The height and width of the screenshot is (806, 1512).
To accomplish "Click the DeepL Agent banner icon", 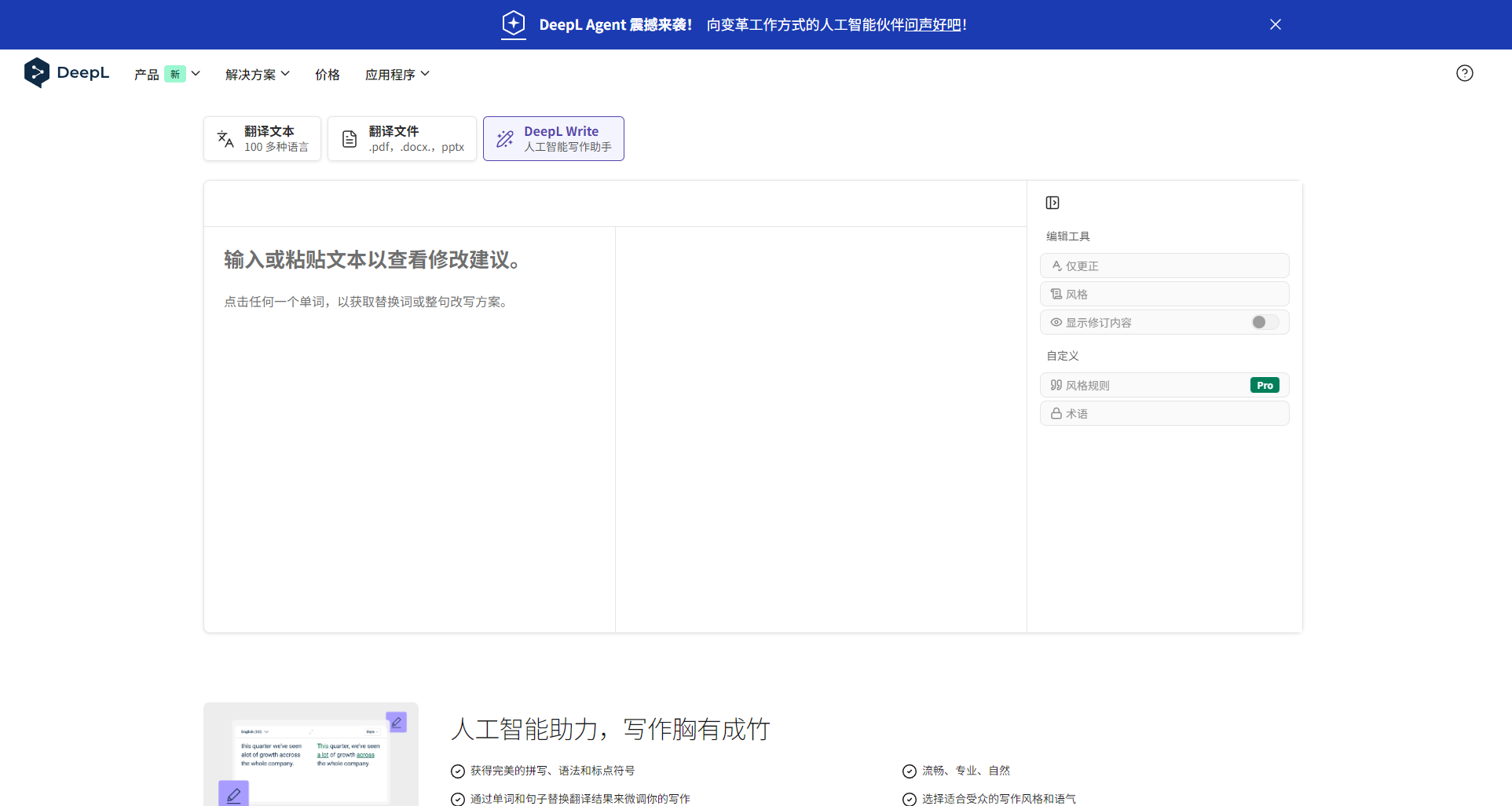I will pos(513,24).
